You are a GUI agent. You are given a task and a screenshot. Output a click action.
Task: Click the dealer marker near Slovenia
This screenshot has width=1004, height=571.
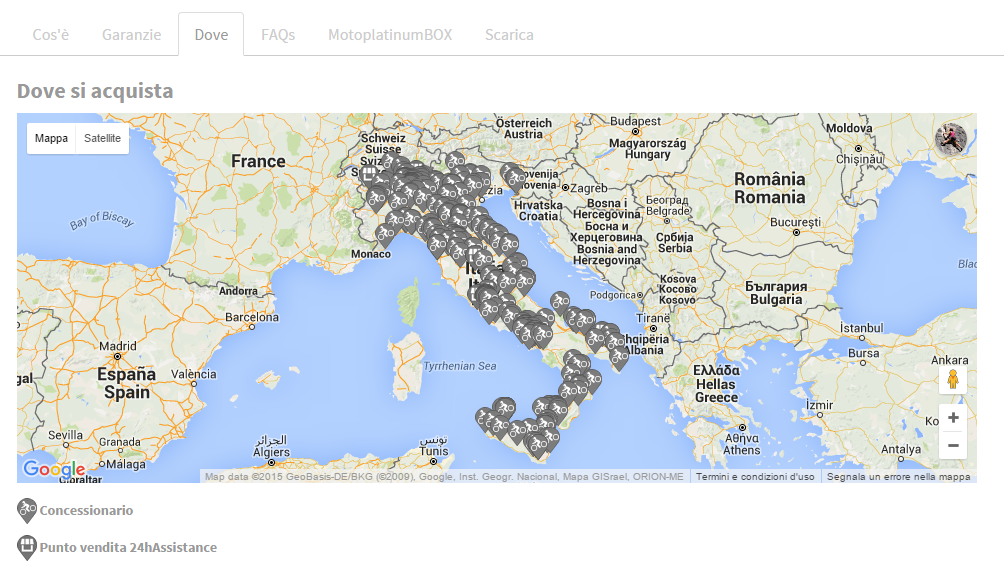513,176
